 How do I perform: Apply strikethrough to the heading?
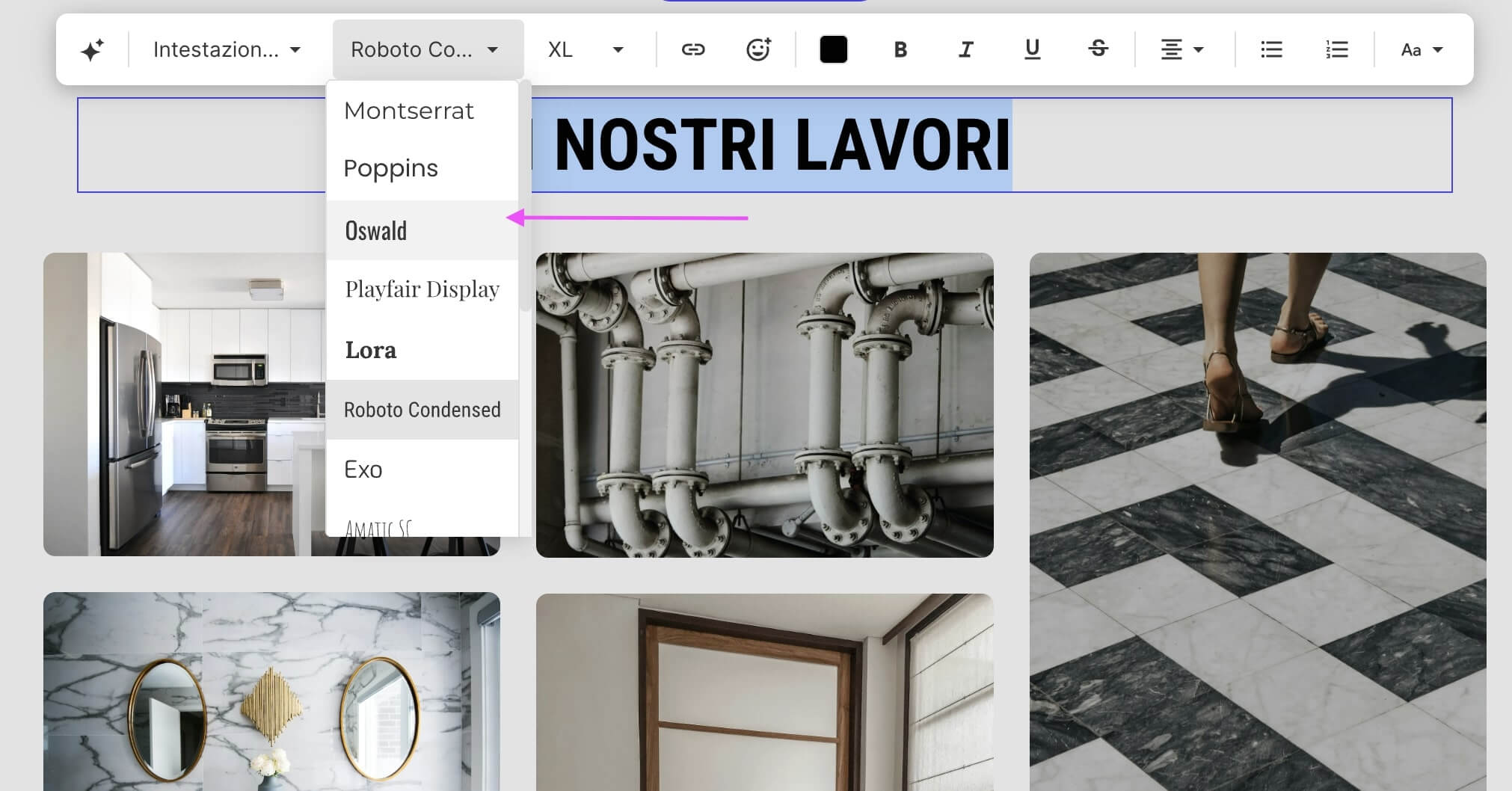pyautogui.click(x=1098, y=49)
